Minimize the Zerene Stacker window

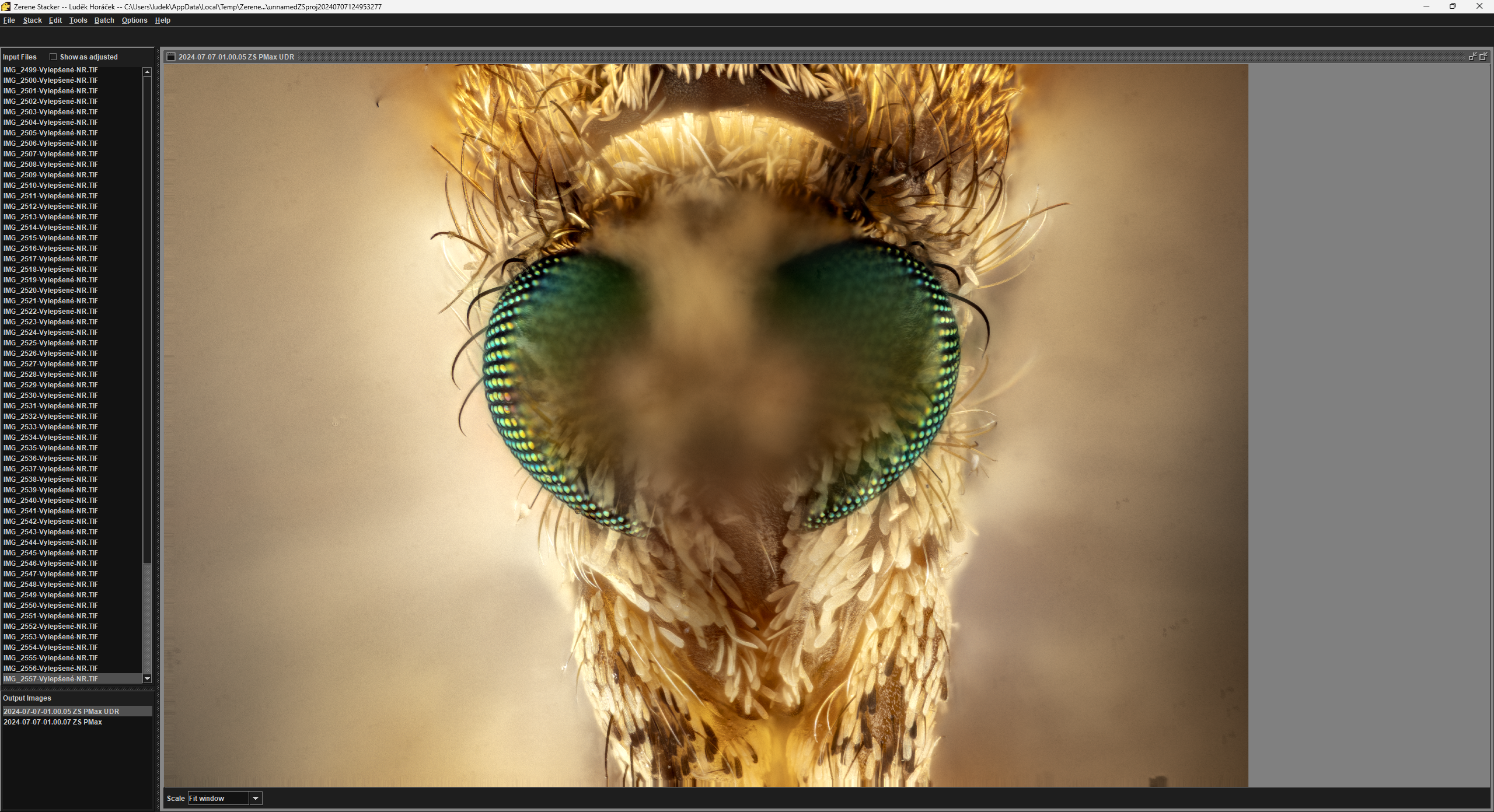(x=1426, y=6)
